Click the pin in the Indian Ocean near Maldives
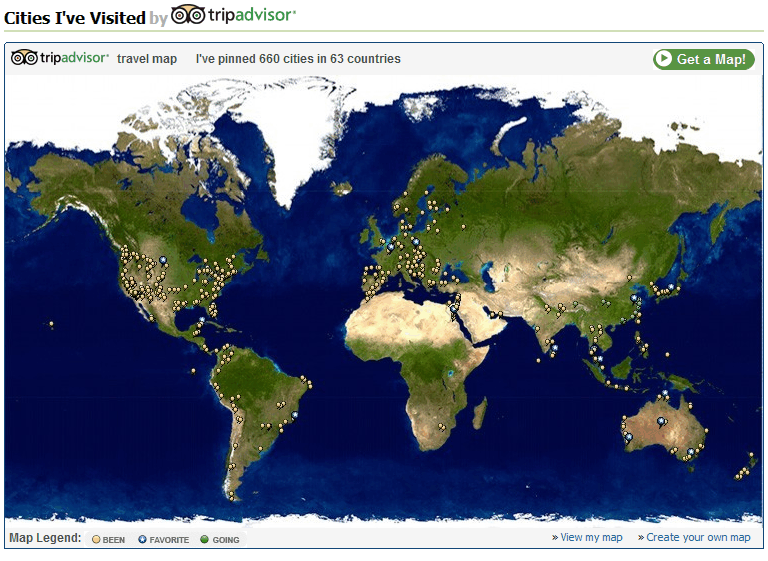Screen dimensions: 768x561 tap(538, 361)
